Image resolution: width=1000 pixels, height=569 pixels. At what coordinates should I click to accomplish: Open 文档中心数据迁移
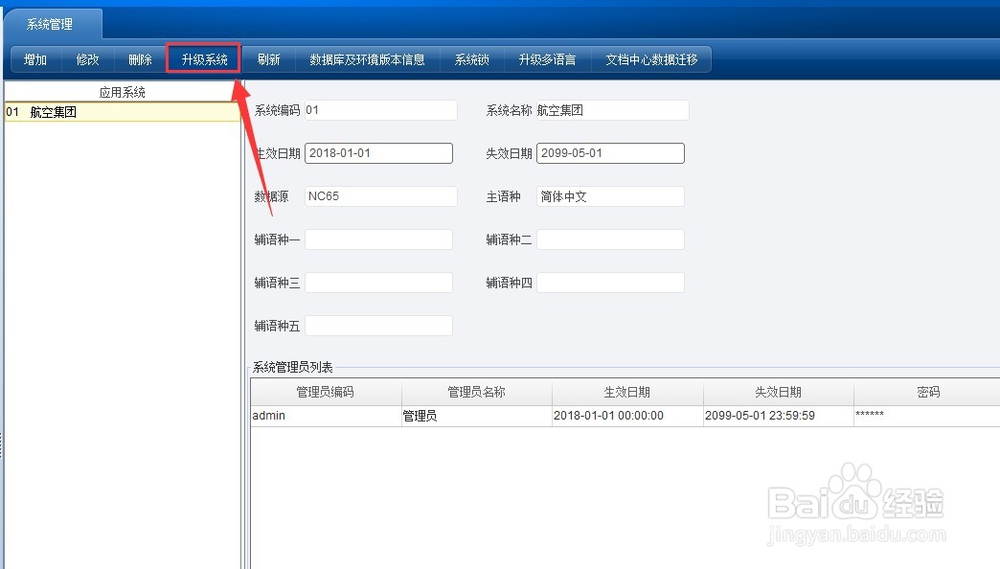click(x=651, y=59)
